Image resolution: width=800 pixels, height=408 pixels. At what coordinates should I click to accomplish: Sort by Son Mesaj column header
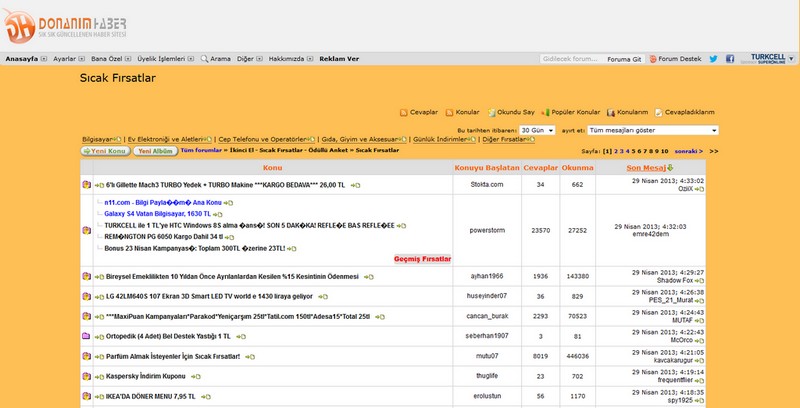point(646,168)
